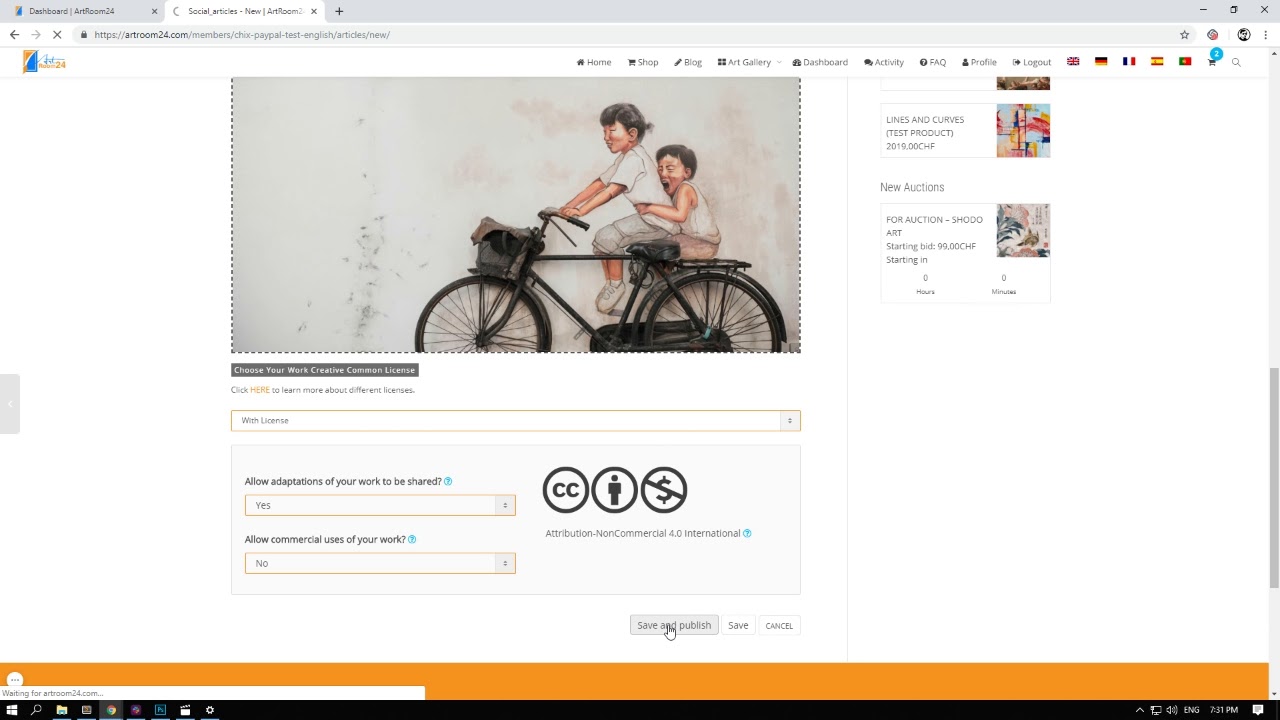
Task: Open a new browser tab
Action: click(x=339, y=11)
